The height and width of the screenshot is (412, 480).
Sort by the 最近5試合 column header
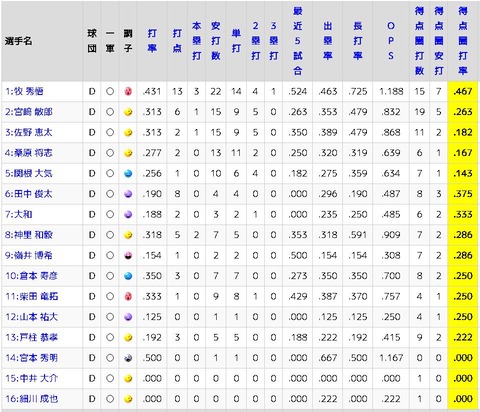coord(298,41)
